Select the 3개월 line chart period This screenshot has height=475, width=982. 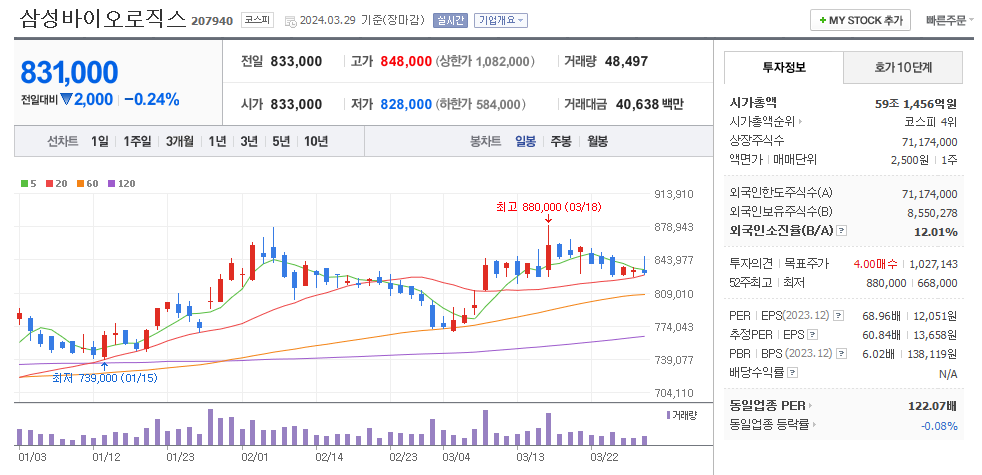(180, 141)
